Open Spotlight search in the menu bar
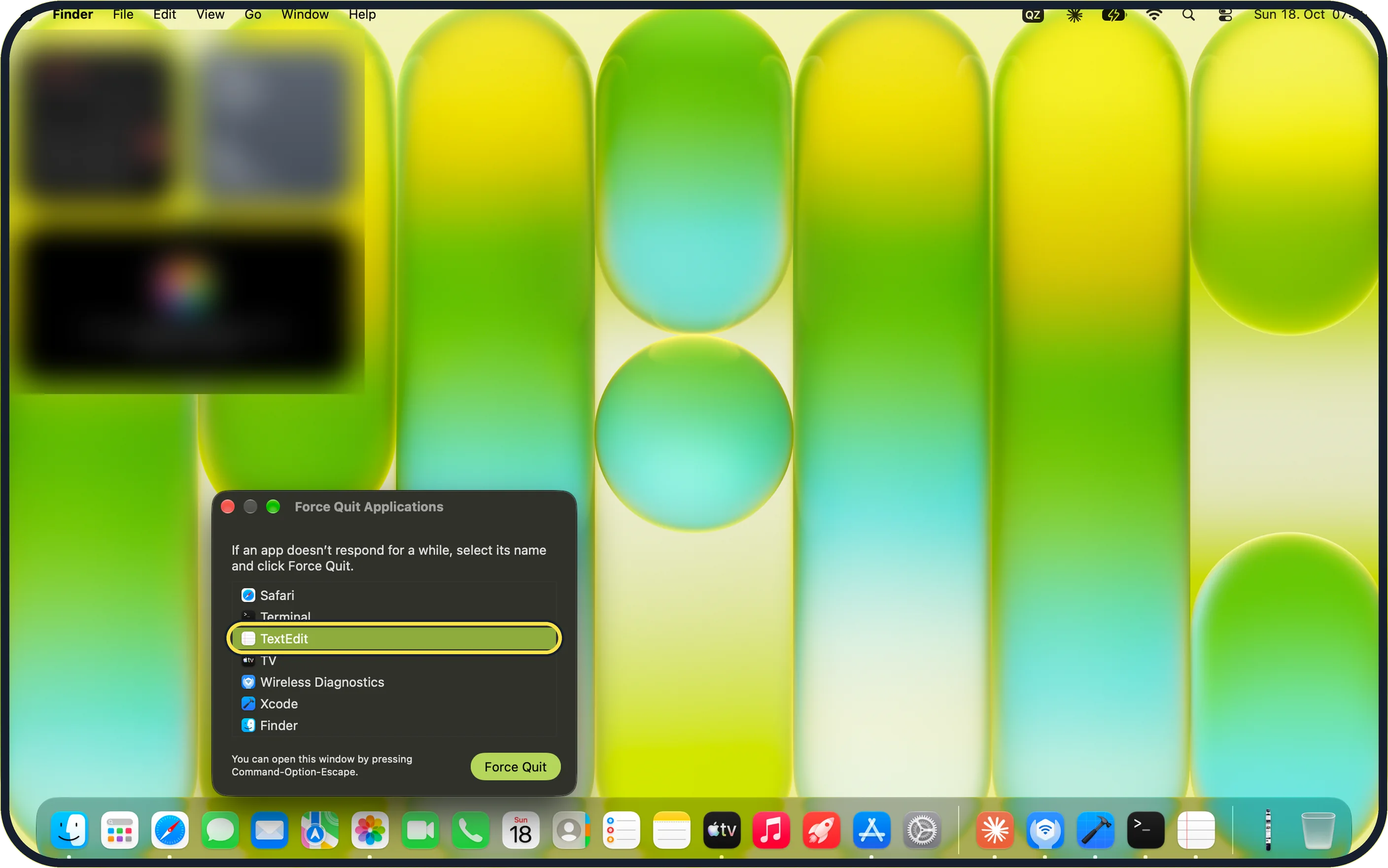Viewport: 1388px width, 868px height. tap(1188, 15)
